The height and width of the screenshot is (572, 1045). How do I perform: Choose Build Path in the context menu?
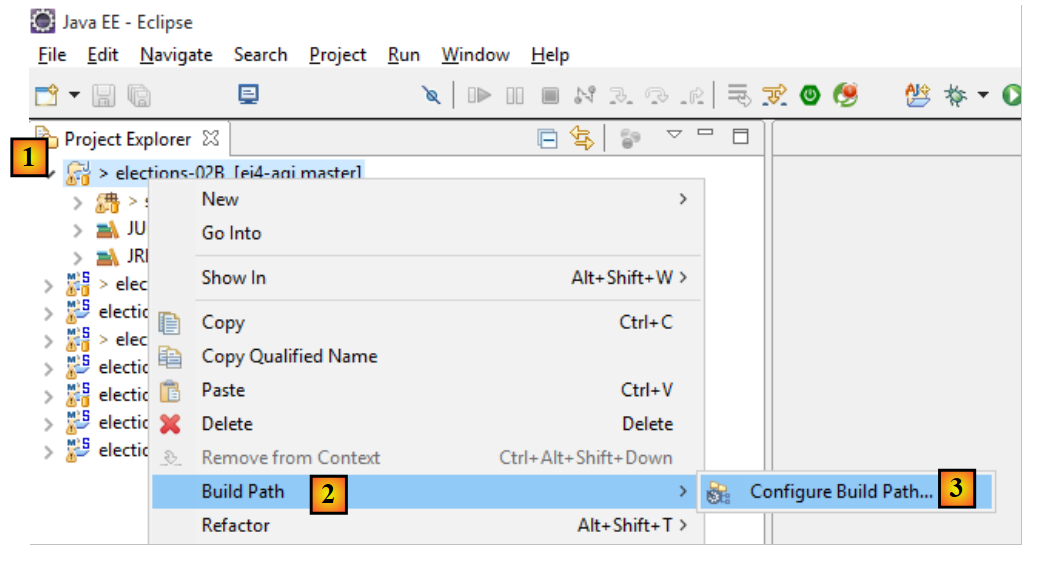pyautogui.click(x=243, y=492)
